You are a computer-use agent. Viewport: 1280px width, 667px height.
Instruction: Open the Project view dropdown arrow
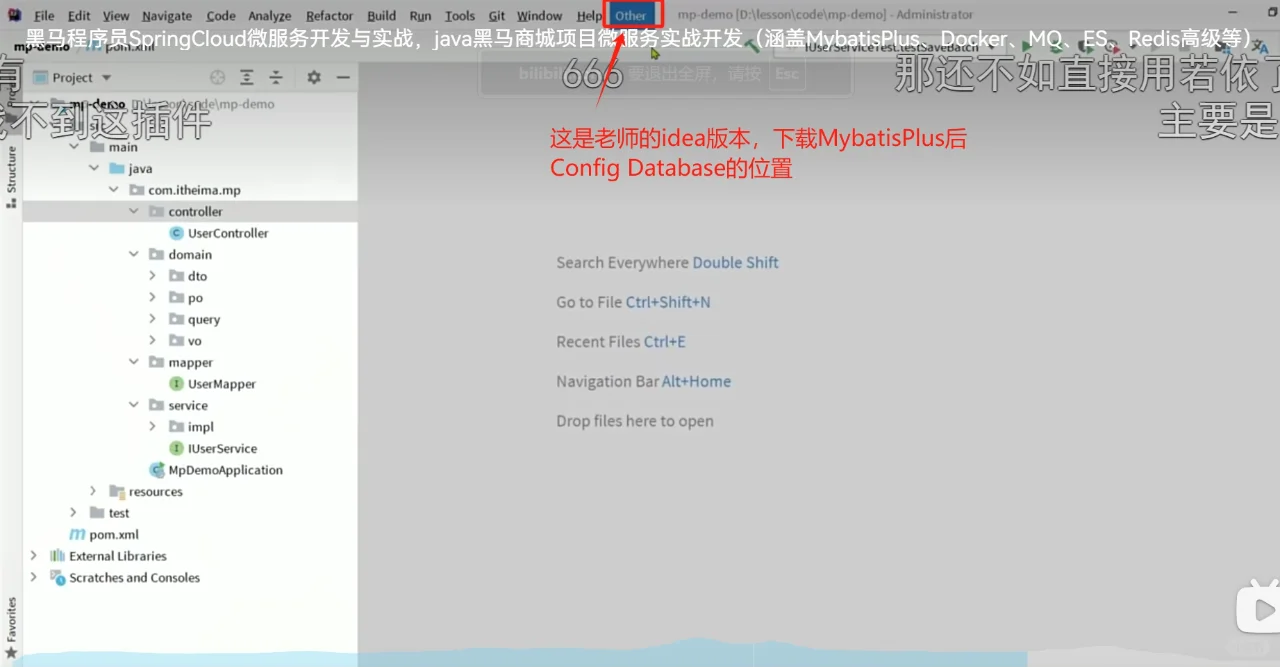pyautogui.click(x=108, y=77)
